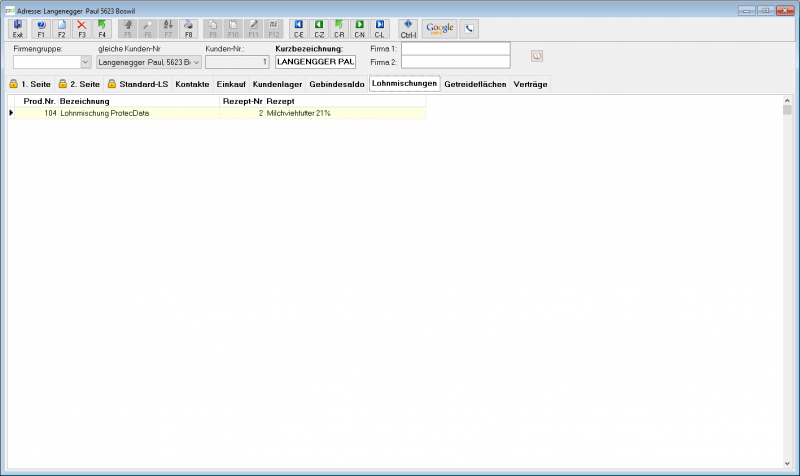Click the F11 edit icon

[x=254, y=29]
